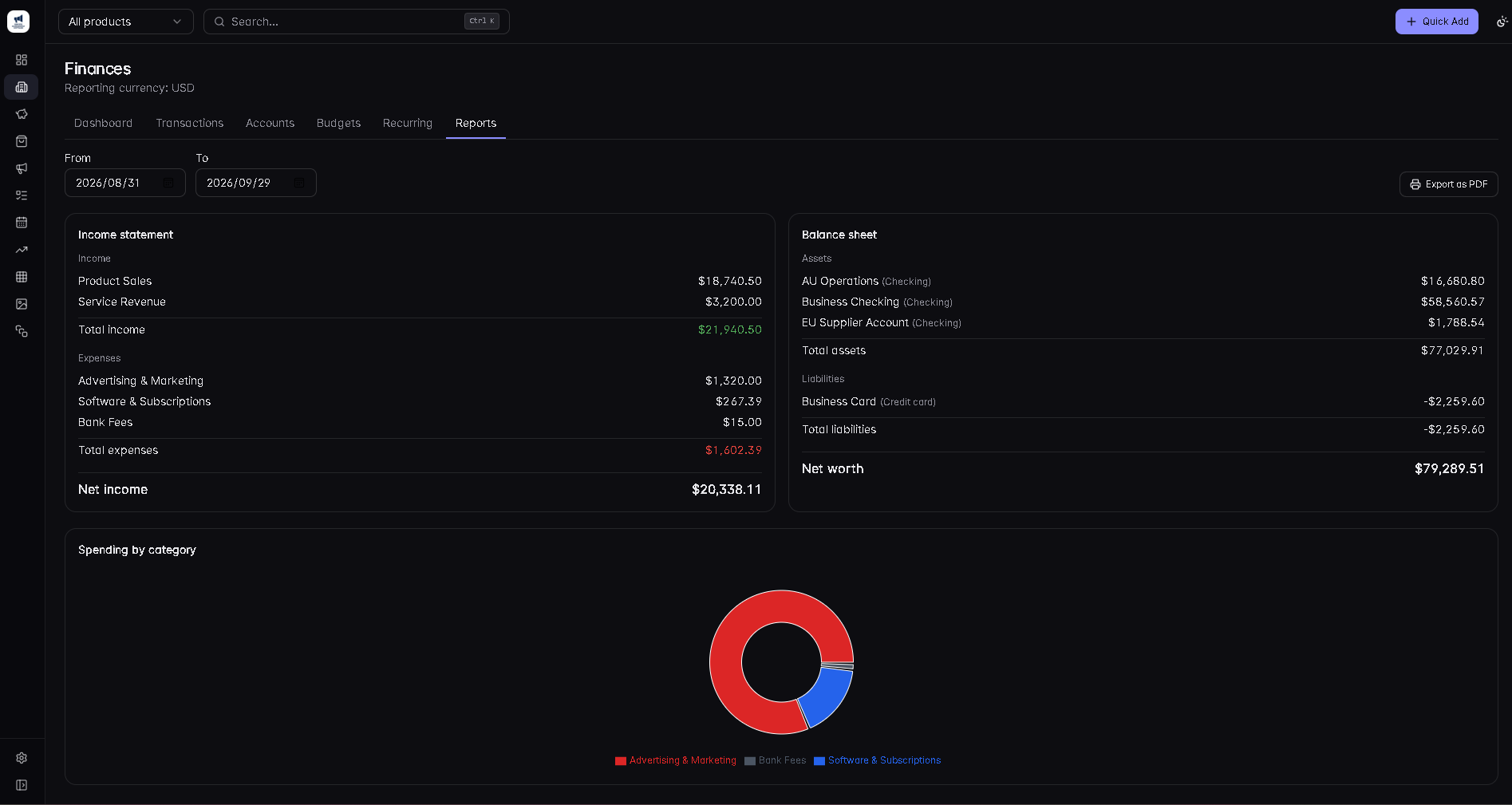Click the Software & Subscriptions legend label
The width and height of the screenshot is (1512, 805).
[885, 760]
